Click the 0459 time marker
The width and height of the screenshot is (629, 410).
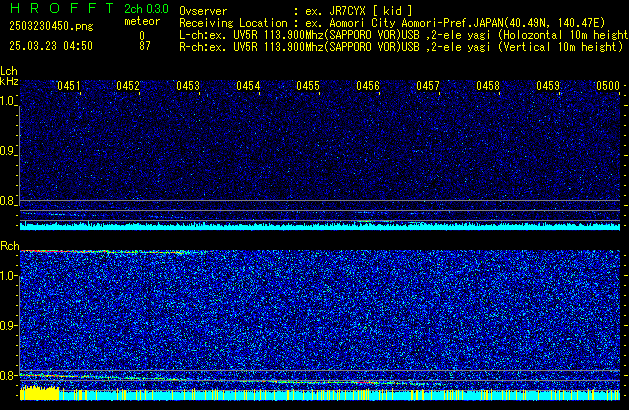[x=548, y=86]
